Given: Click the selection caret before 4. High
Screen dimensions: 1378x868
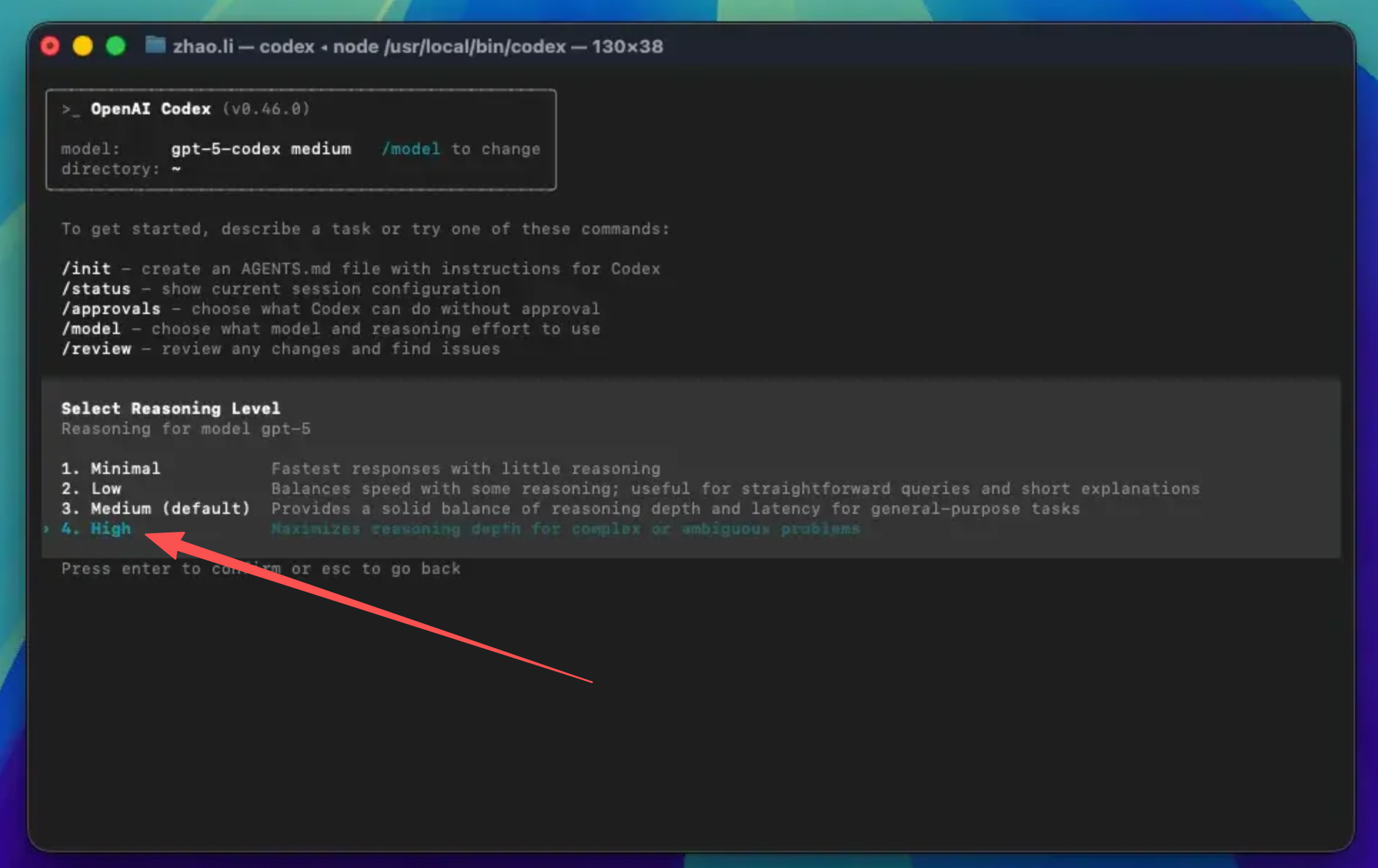Looking at the screenshot, I should (46, 529).
